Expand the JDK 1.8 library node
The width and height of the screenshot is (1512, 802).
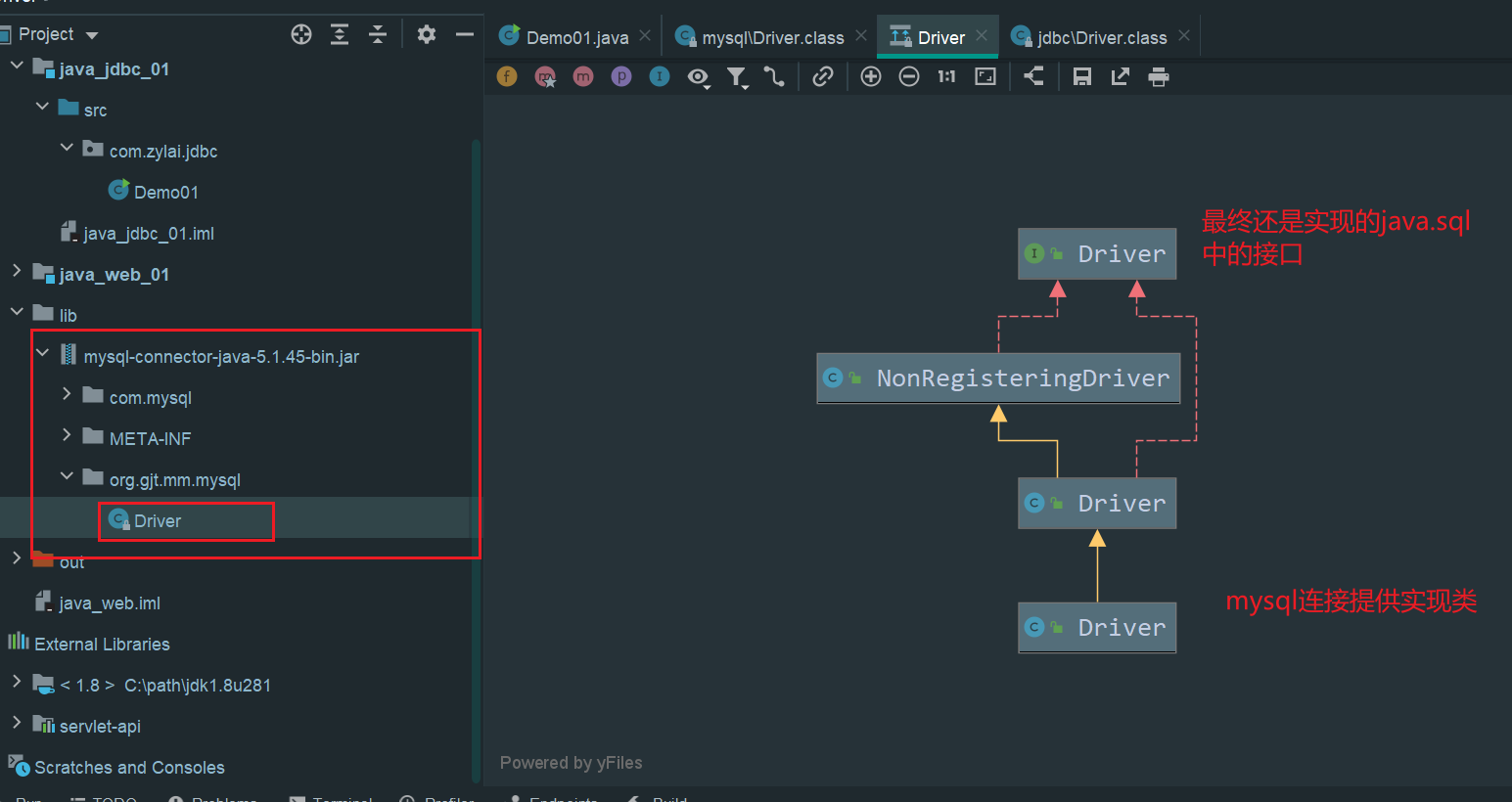pyautogui.click(x=17, y=681)
